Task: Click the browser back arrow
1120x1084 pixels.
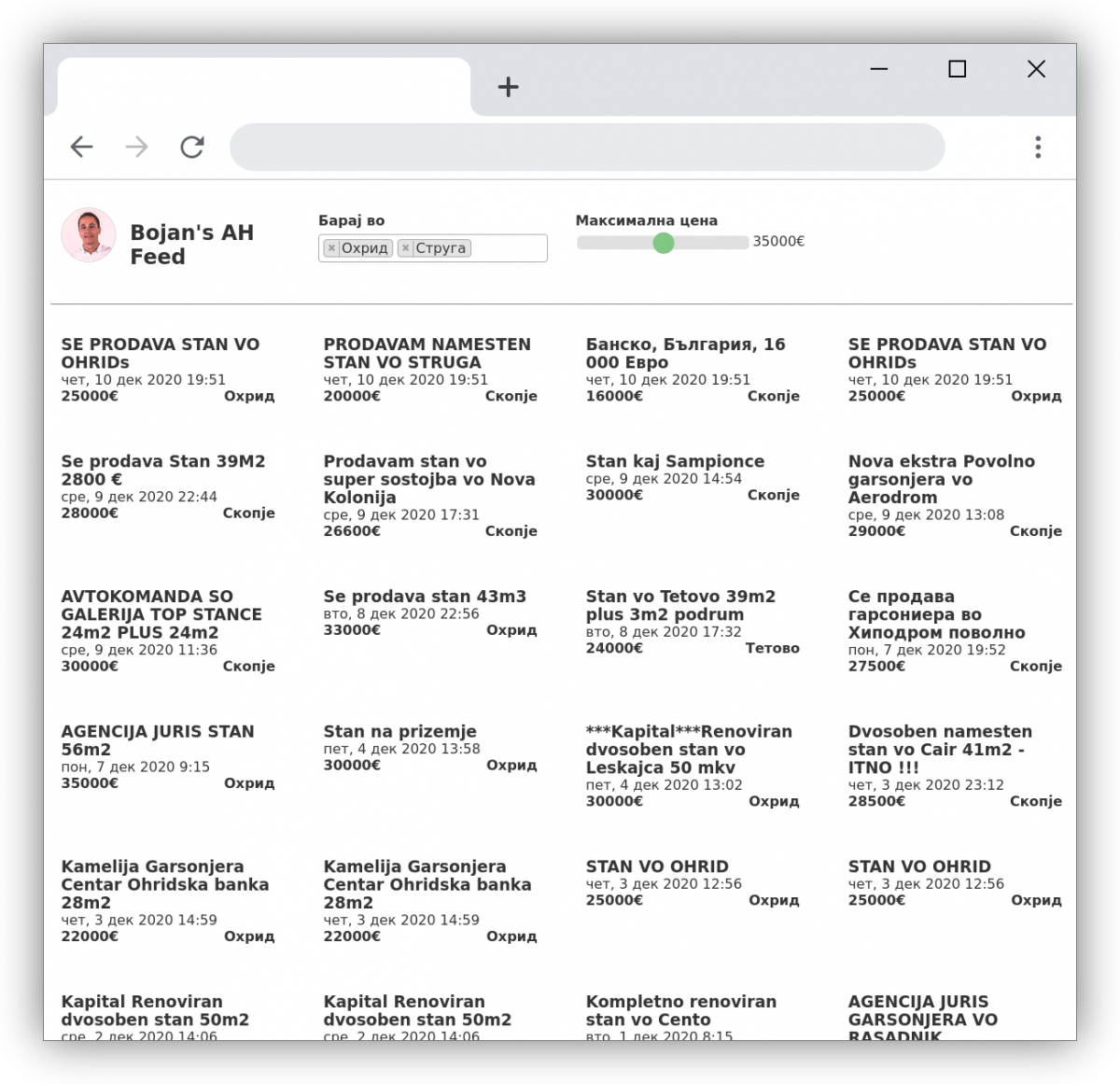Action: [x=82, y=147]
